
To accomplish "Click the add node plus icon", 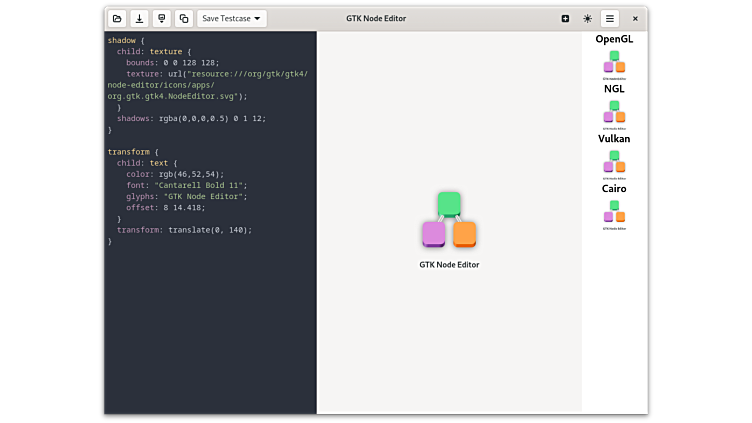I will [565, 18].
